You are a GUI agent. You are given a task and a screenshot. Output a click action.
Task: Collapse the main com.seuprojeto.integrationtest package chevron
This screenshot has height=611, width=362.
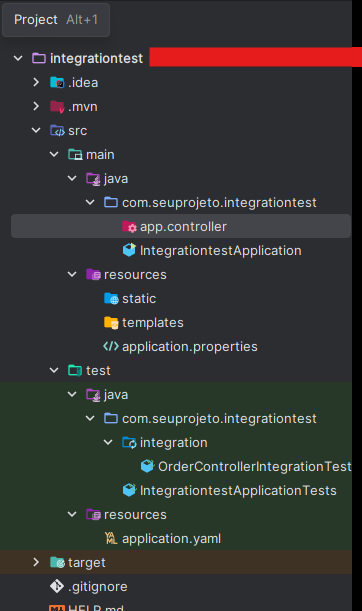tap(90, 203)
